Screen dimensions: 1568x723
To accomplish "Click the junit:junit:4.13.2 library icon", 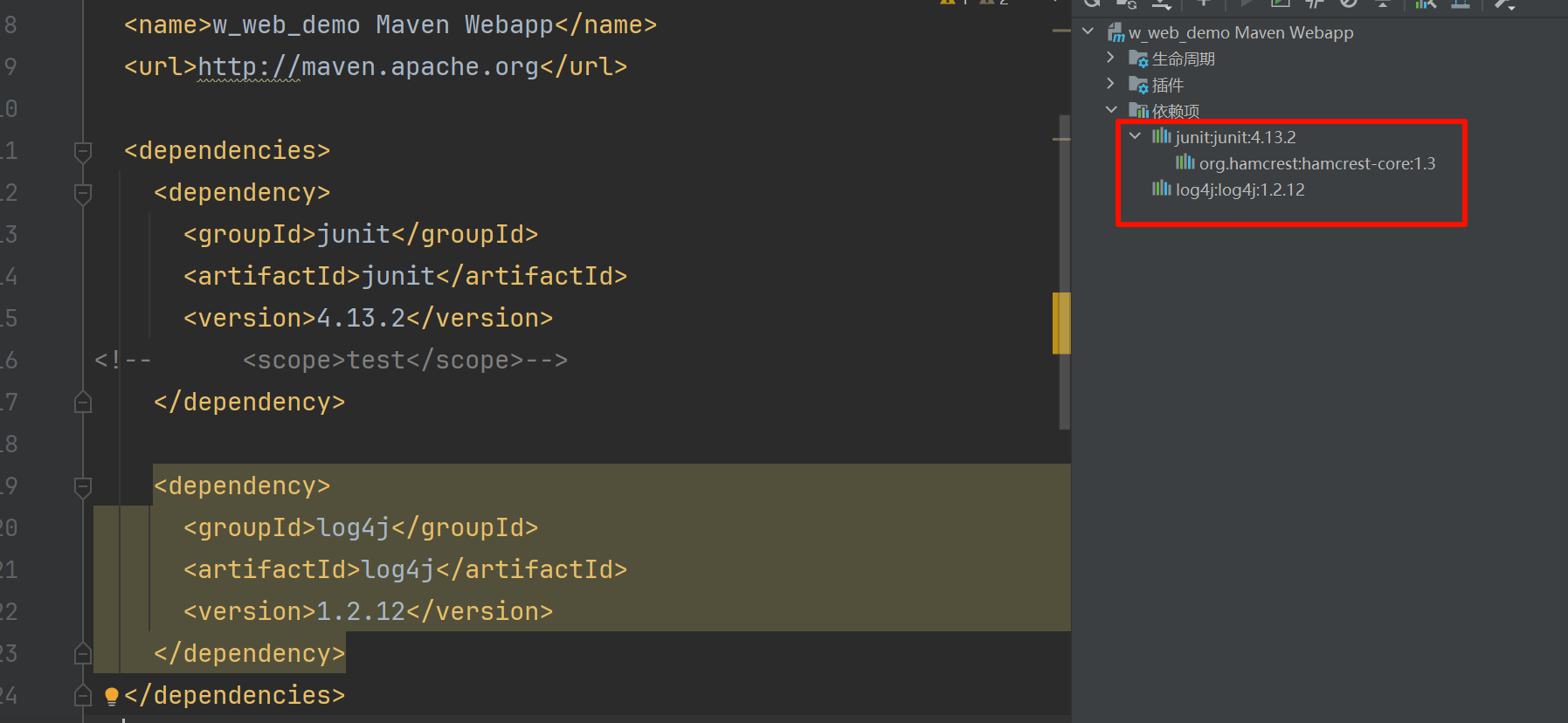I will pyautogui.click(x=1161, y=136).
